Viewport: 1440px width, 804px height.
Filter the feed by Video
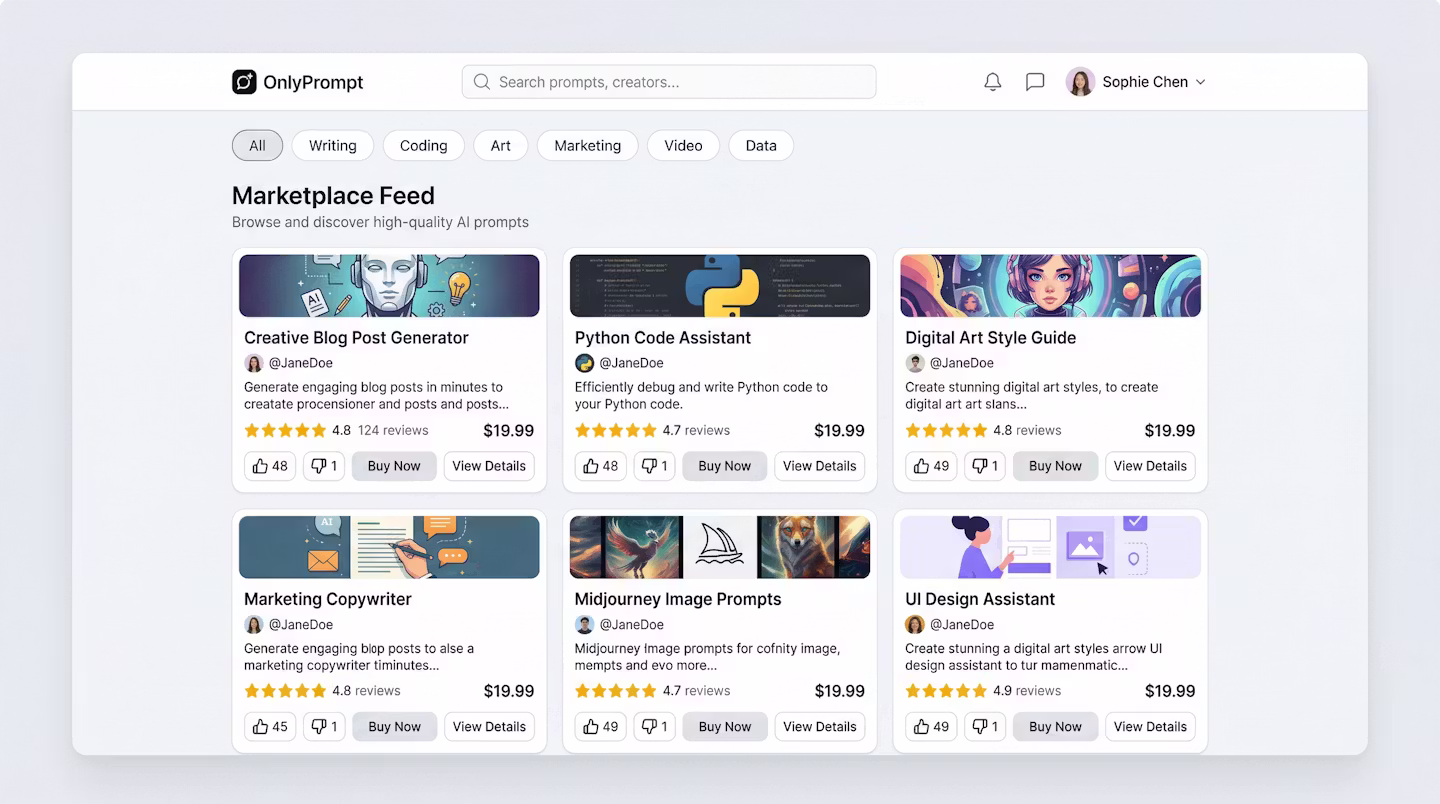[x=683, y=145]
